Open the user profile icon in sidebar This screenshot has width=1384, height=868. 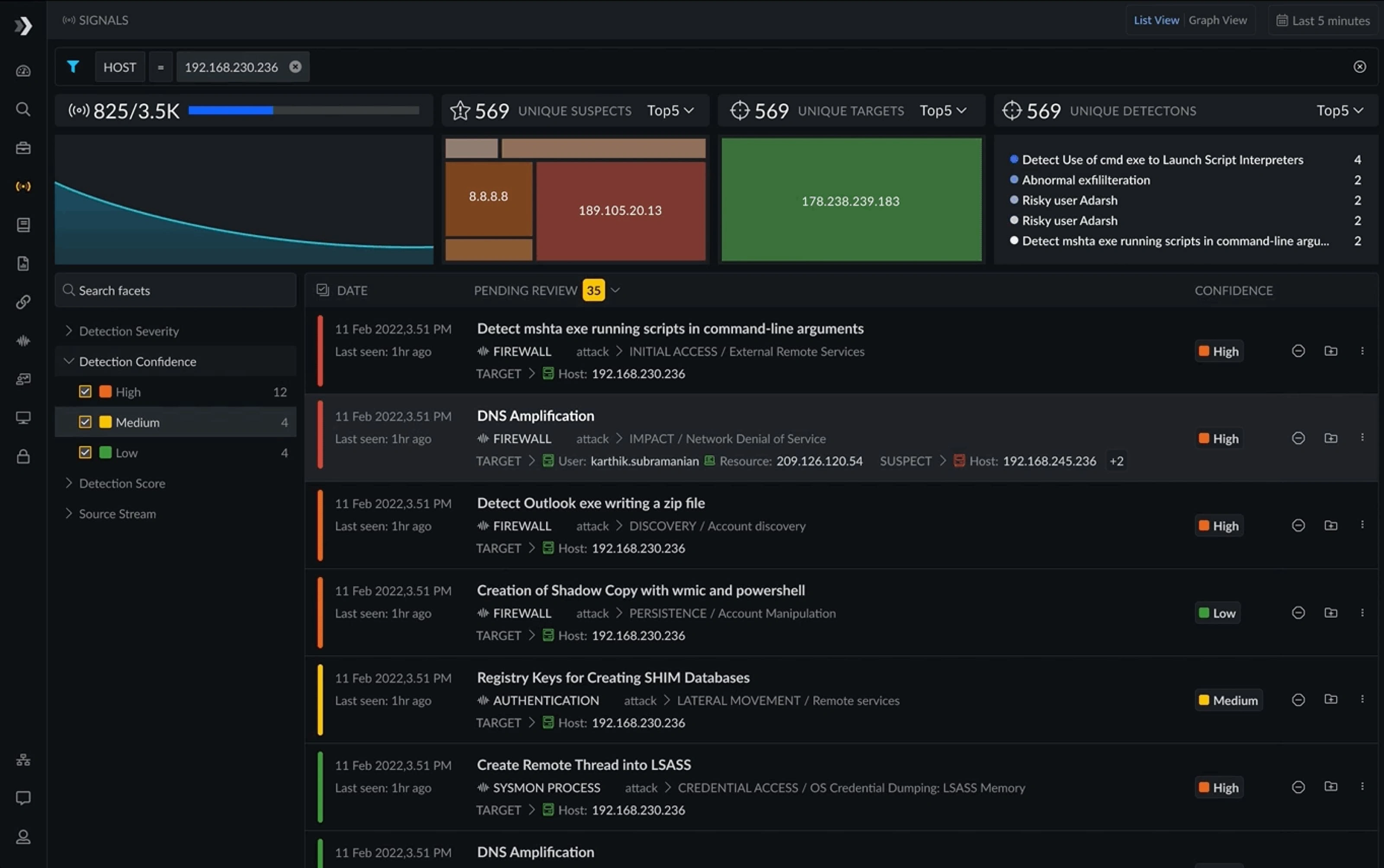click(23, 837)
